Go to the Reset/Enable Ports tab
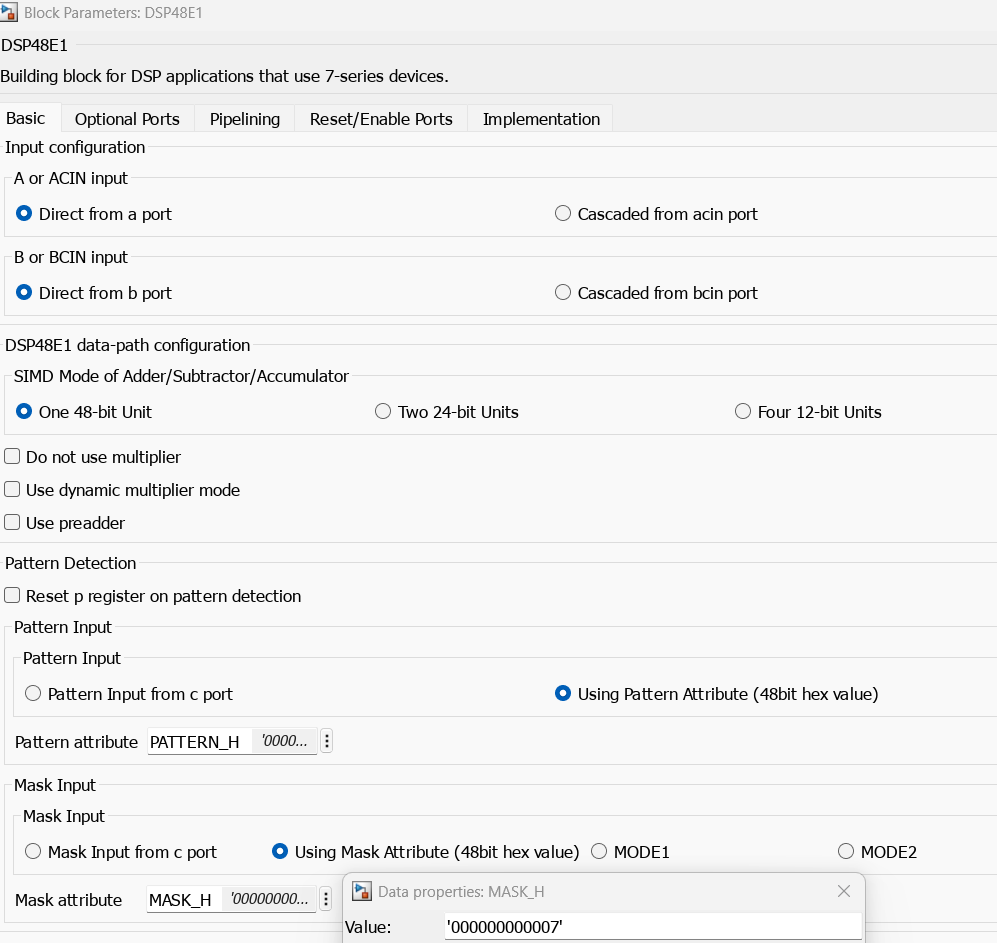The image size is (997, 943). click(381, 119)
